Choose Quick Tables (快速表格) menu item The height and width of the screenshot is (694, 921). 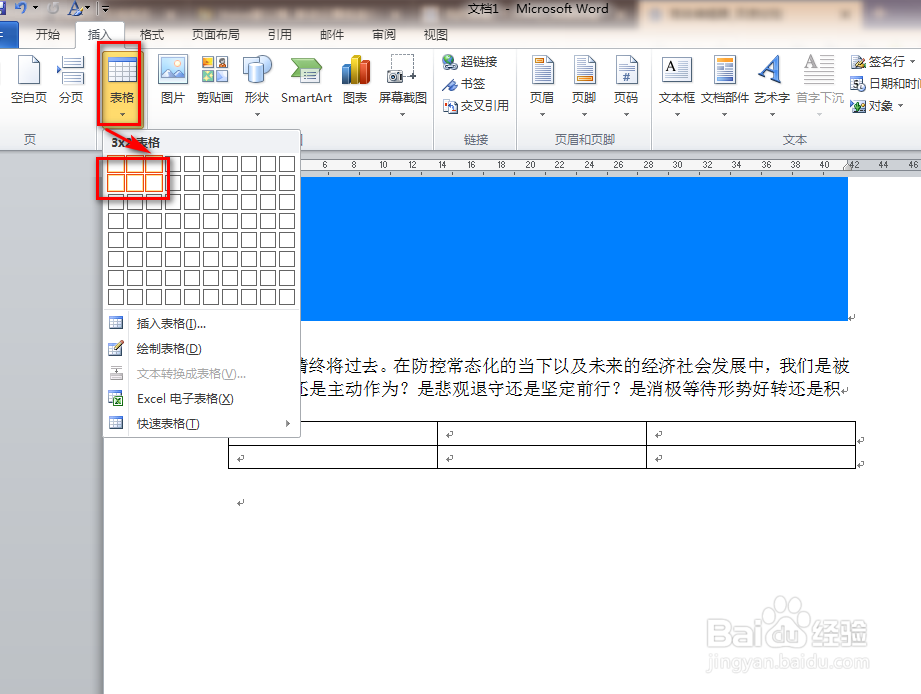(201, 423)
